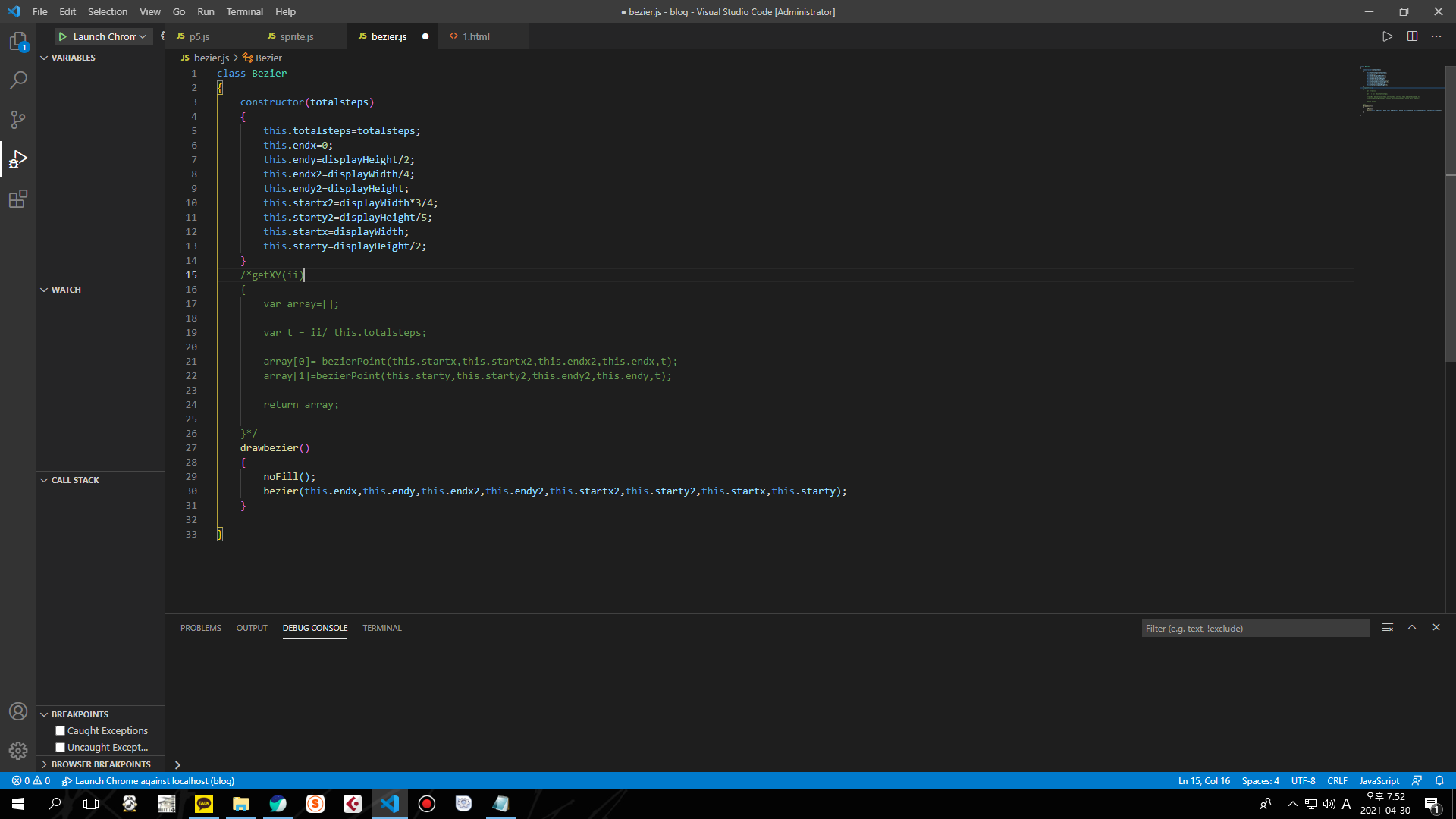Enable the Caught Exceptions checkbox
Viewport: 1456px width, 819px height.
(x=61, y=731)
